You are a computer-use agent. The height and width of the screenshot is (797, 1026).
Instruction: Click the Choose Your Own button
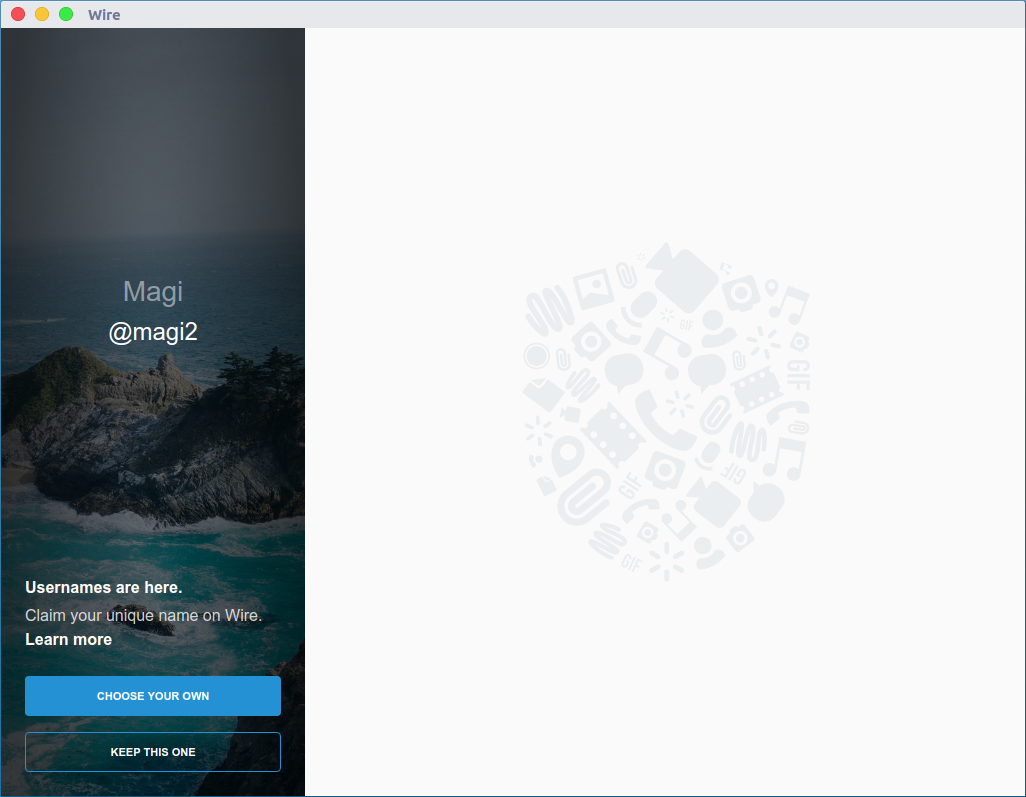152,696
